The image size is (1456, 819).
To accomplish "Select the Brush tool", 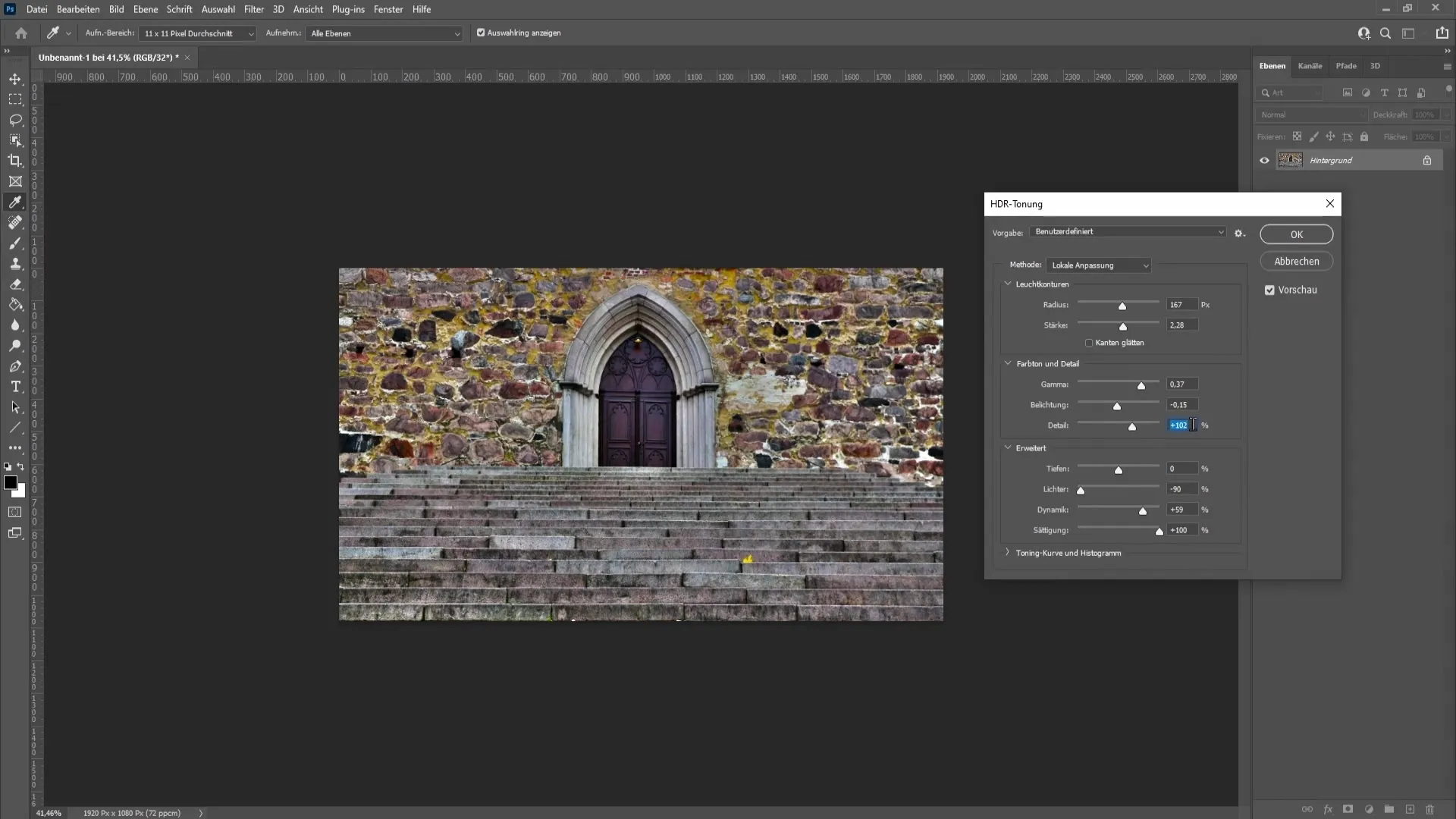I will (16, 243).
